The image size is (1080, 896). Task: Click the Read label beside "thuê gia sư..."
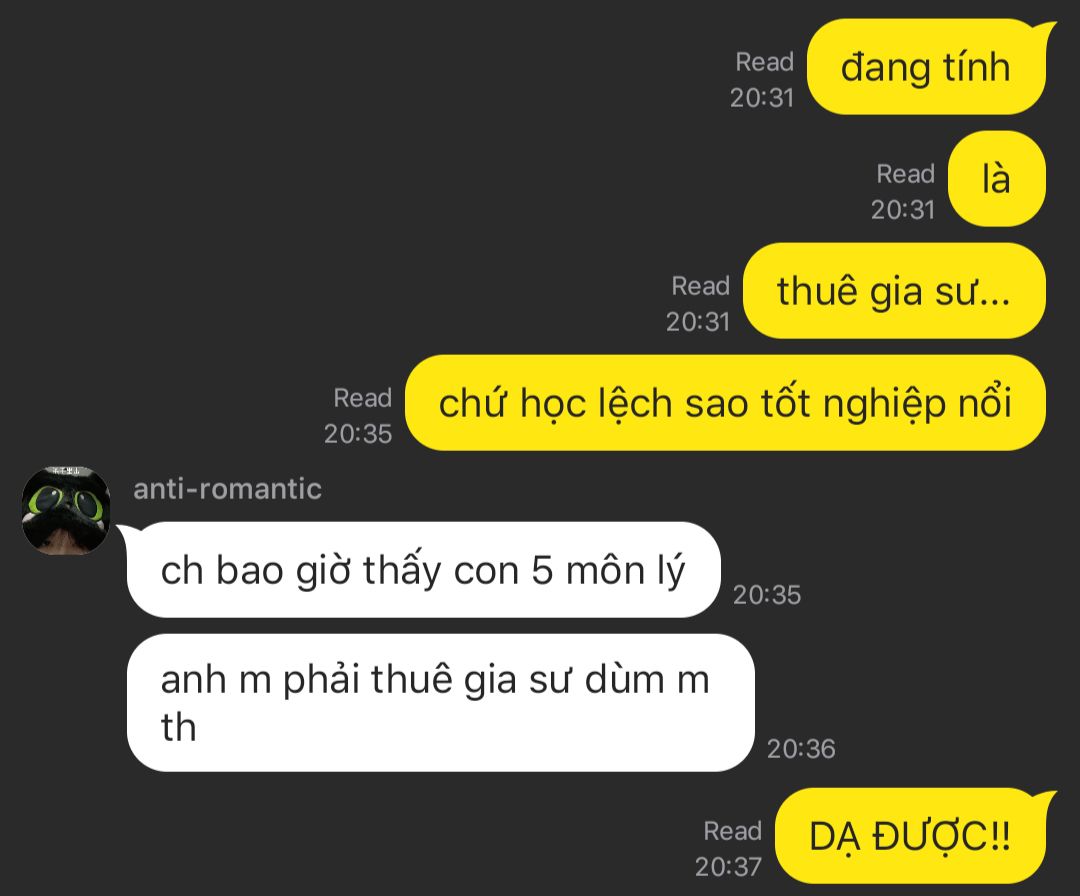tap(700, 286)
